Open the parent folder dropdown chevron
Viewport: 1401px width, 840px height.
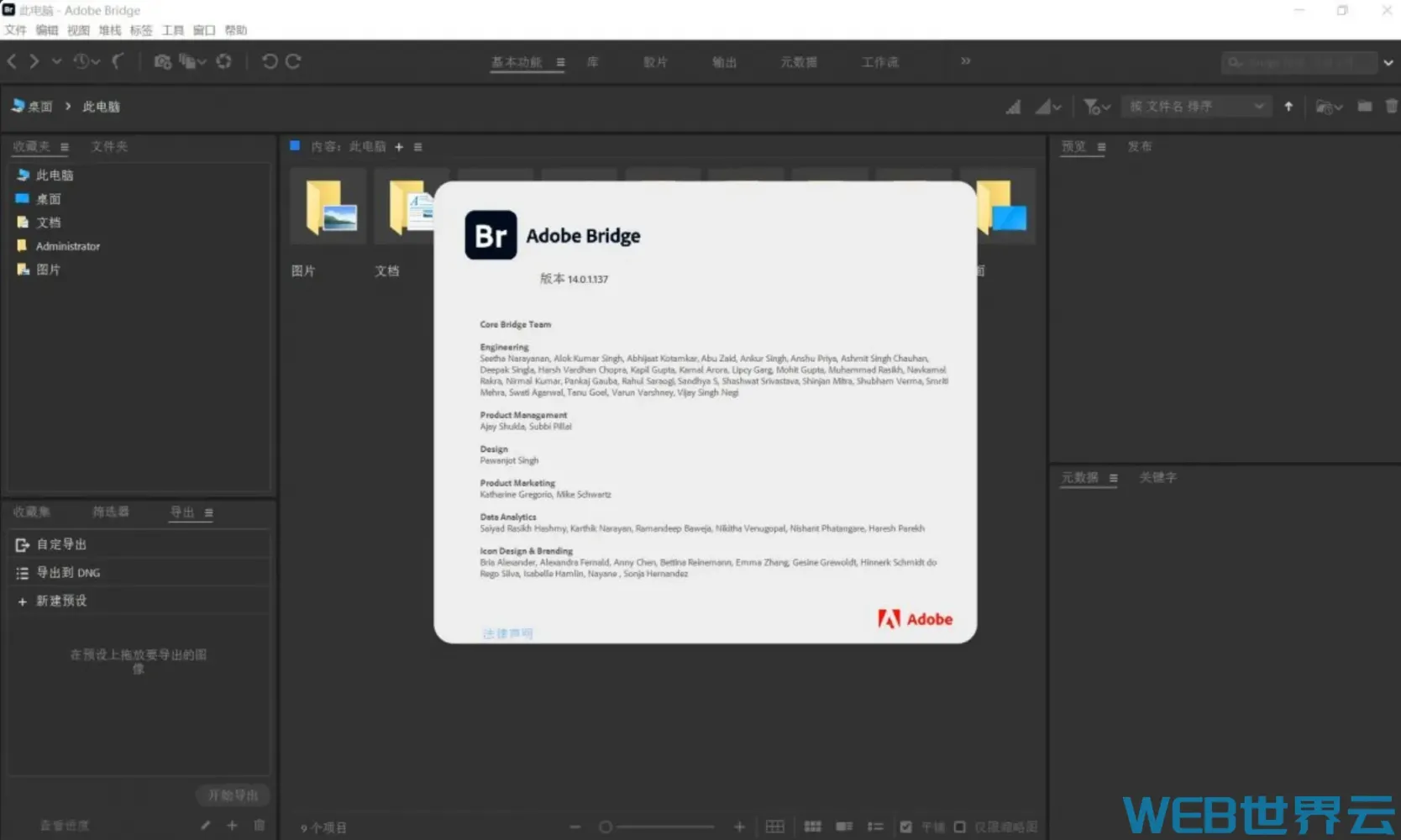pyautogui.click(x=56, y=61)
